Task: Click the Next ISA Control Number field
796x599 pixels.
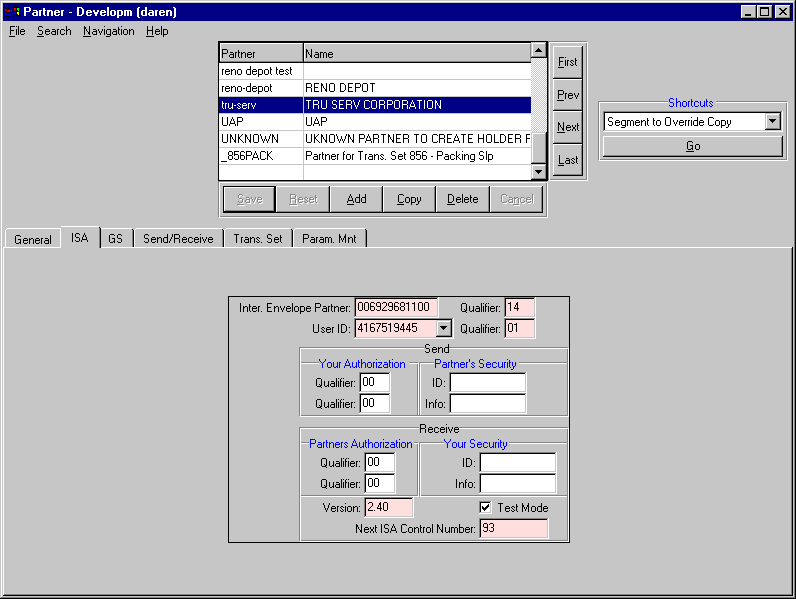Action: 513,528
